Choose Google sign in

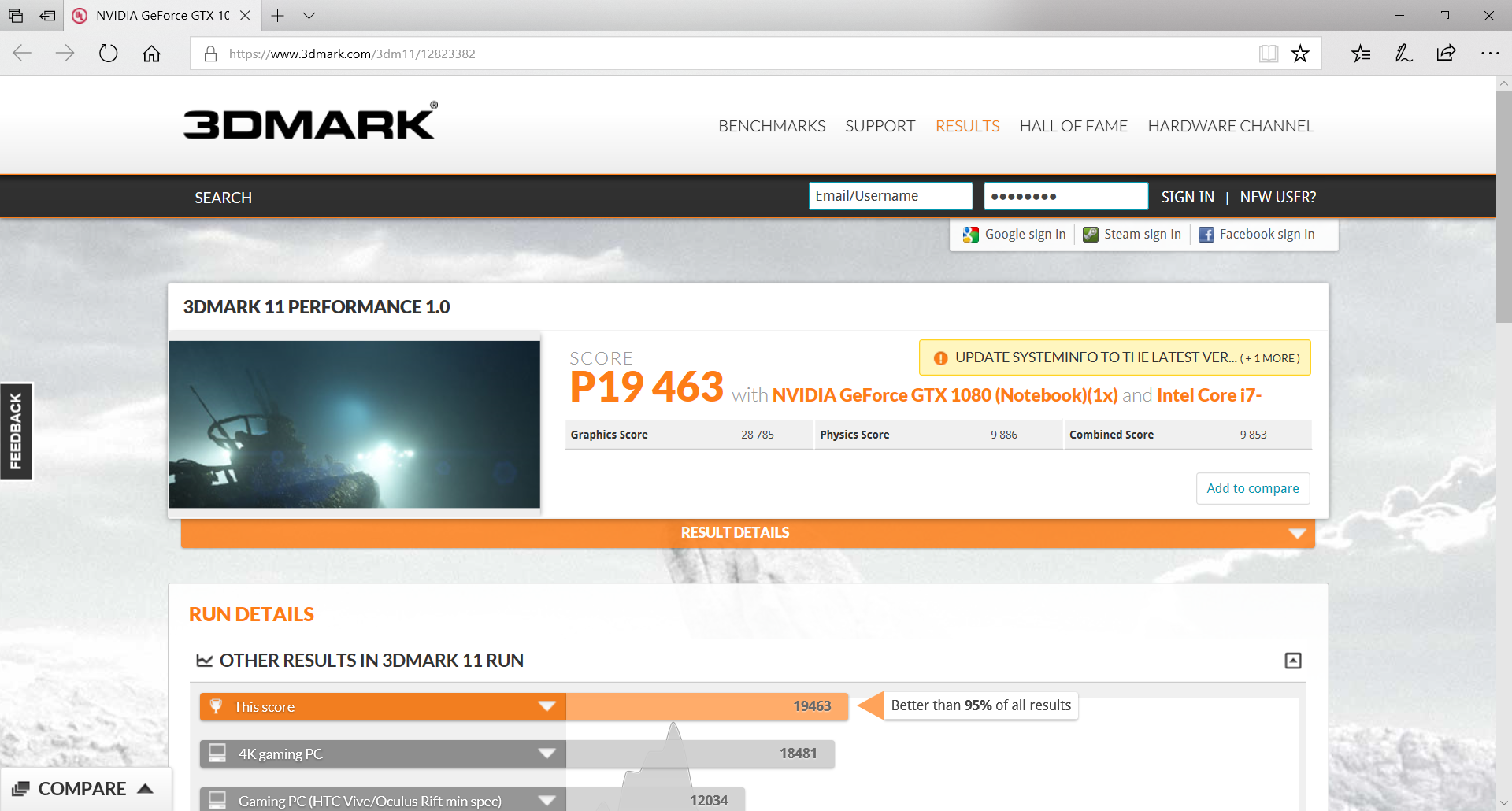coord(1014,235)
